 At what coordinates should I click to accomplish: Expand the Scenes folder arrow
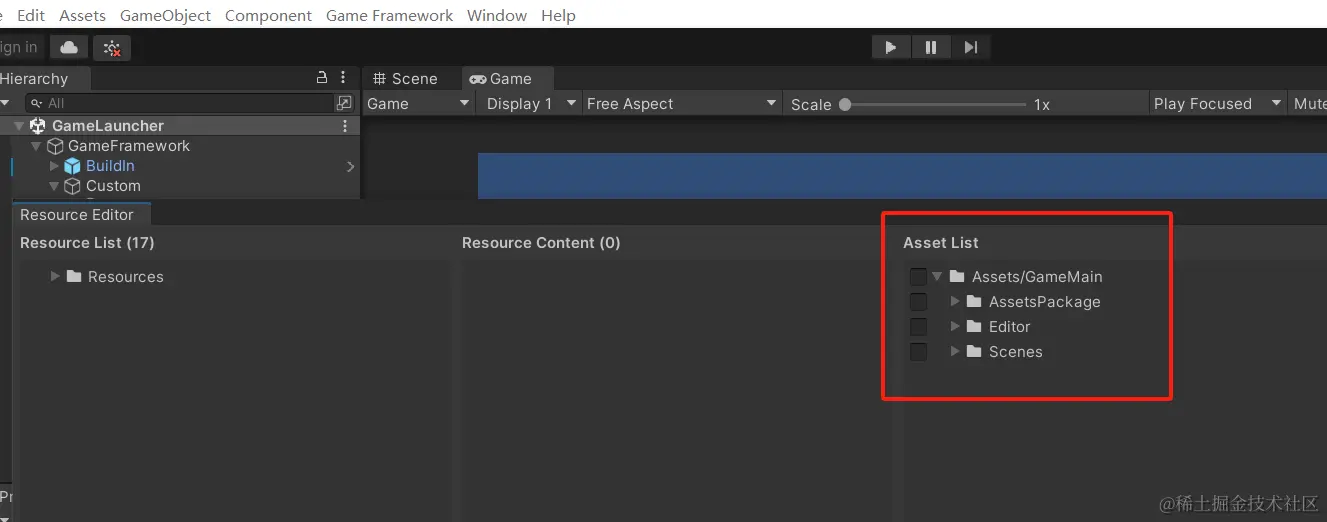coord(955,351)
